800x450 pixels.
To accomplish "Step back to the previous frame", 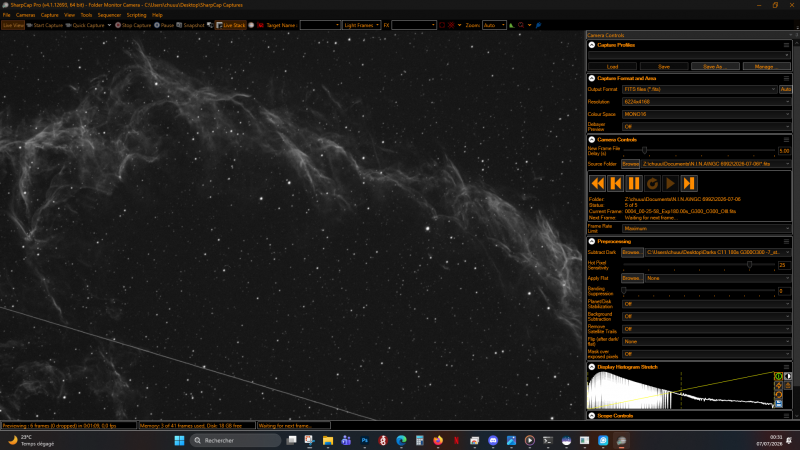I will (x=616, y=183).
